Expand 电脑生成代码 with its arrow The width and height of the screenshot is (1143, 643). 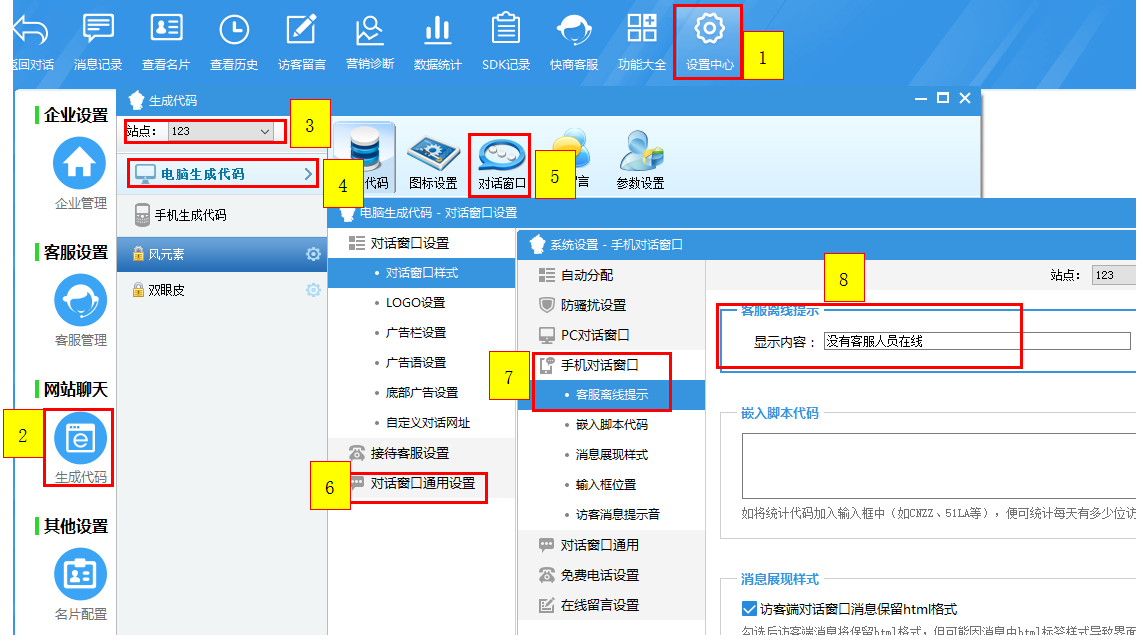[308, 175]
